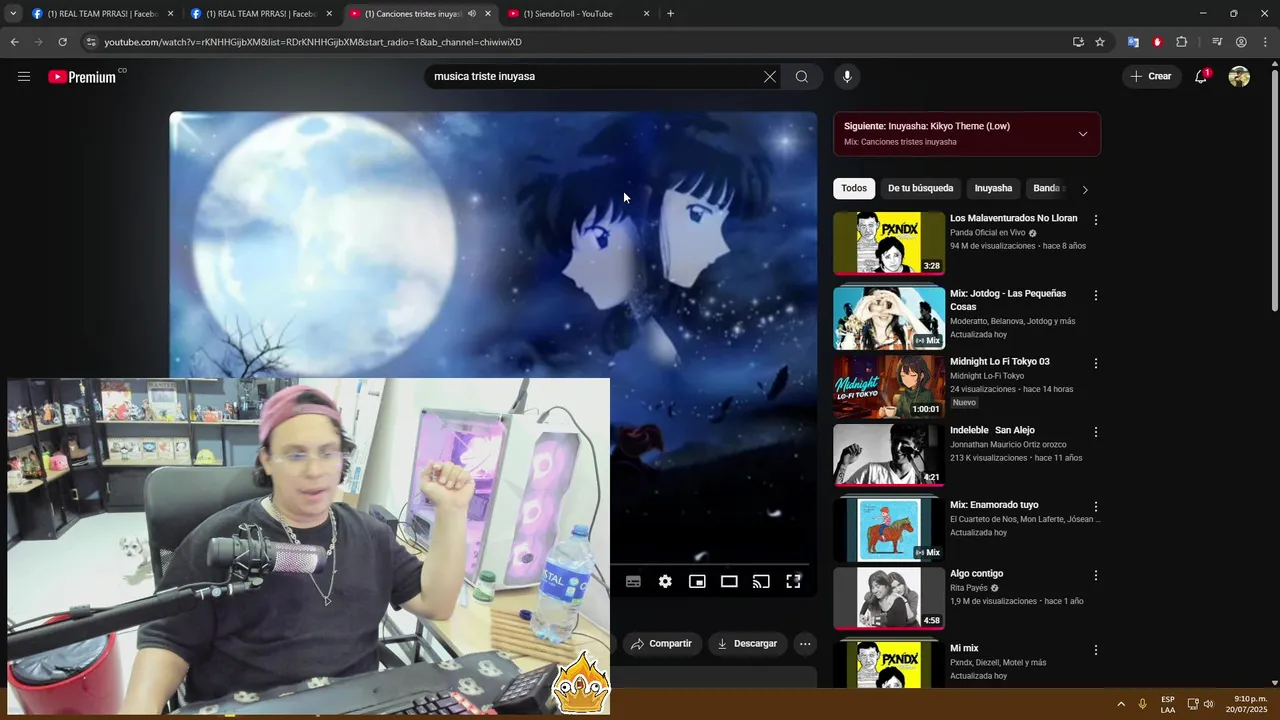
Task: Open options for Algo contigo
Action: coord(1096,576)
